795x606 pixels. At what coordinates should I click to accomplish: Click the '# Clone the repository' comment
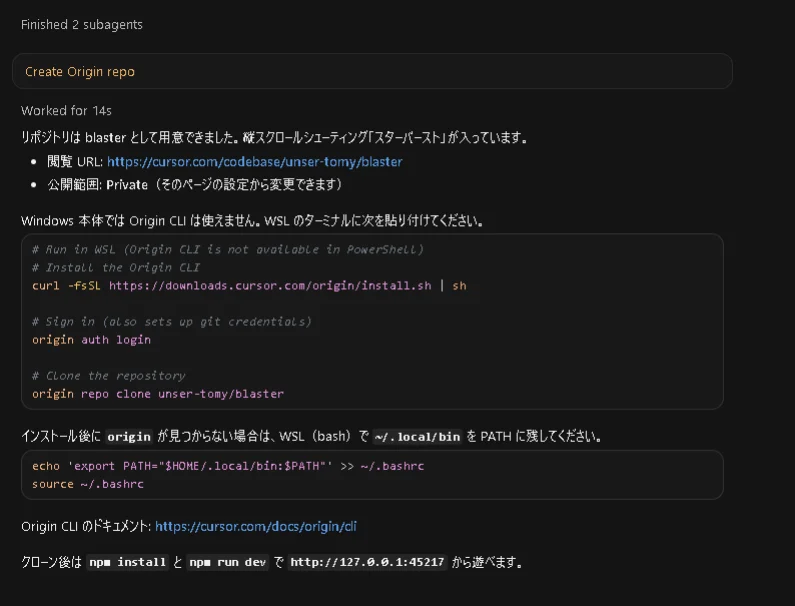tap(109, 376)
